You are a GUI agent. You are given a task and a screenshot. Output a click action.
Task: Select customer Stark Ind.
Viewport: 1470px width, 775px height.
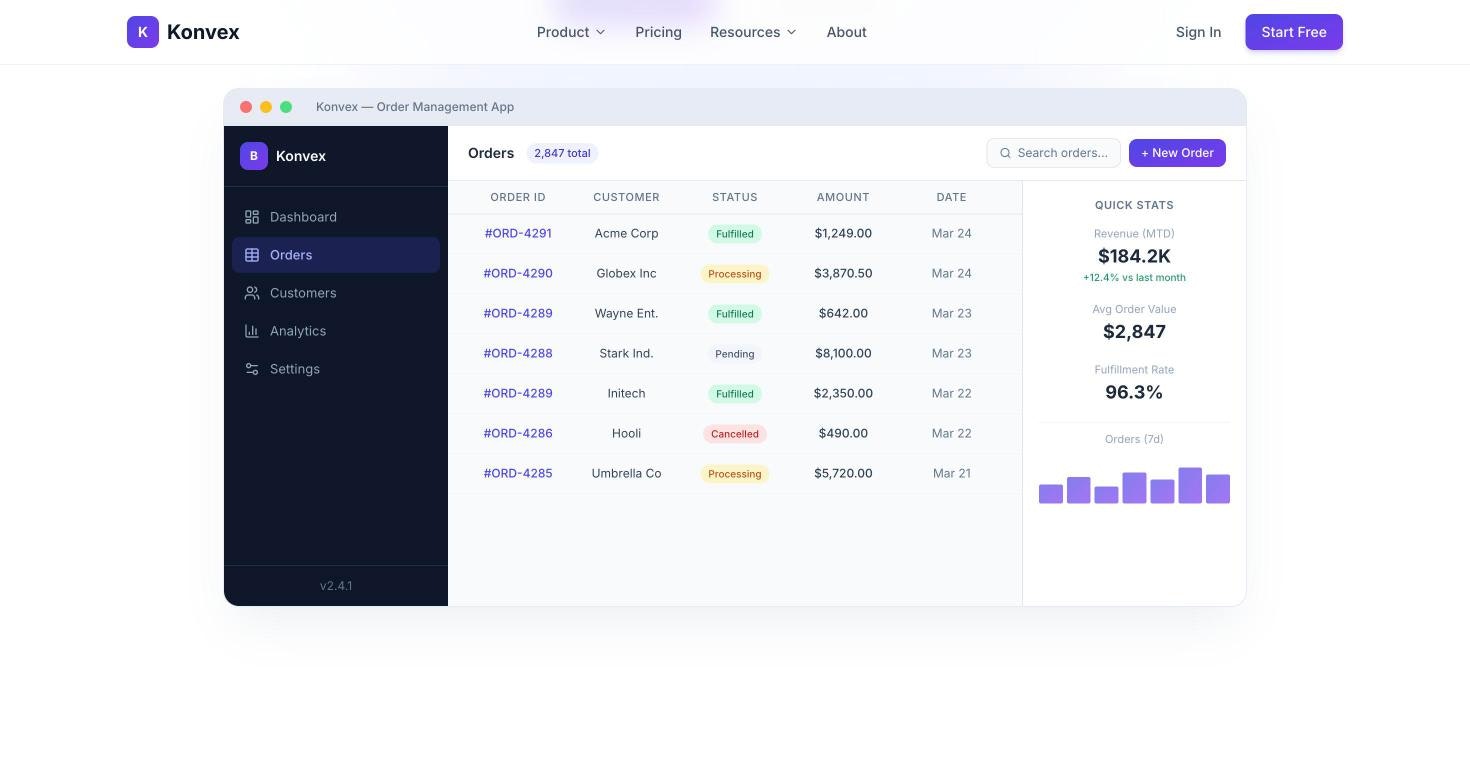(626, 353)
